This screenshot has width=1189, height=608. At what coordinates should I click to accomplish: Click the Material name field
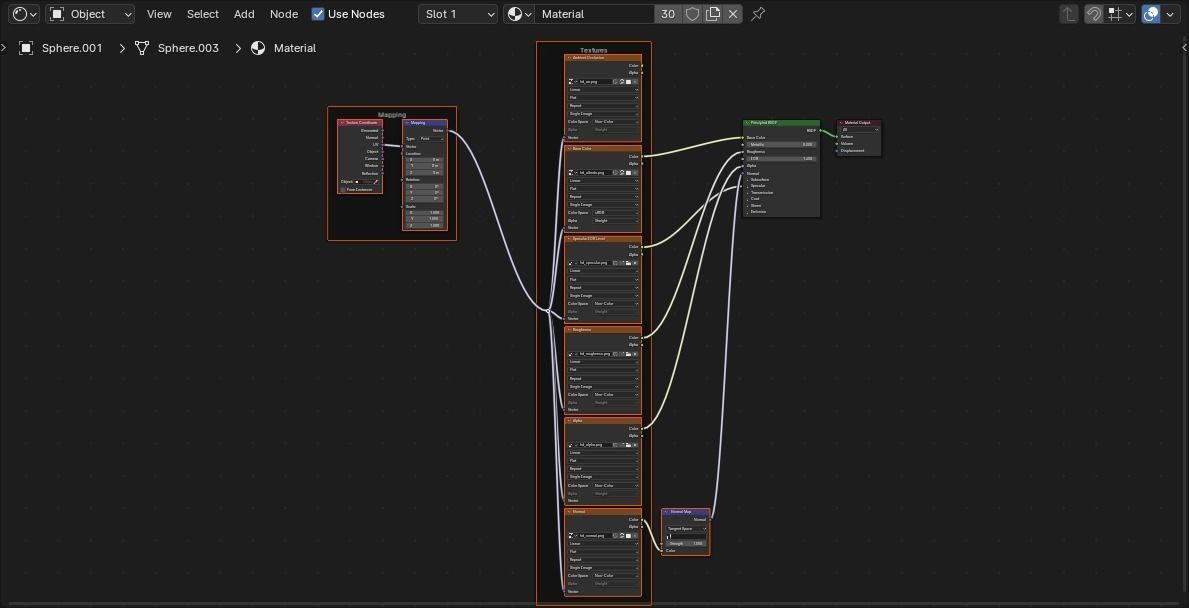[594, 14]
